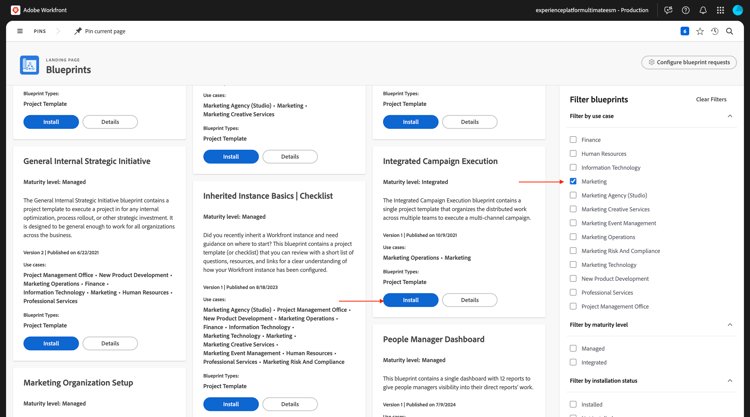Viewport: 750px width, 417px height.
Task: Open the notifications bell
Action: pyautogui.click(x=703, y=10)
